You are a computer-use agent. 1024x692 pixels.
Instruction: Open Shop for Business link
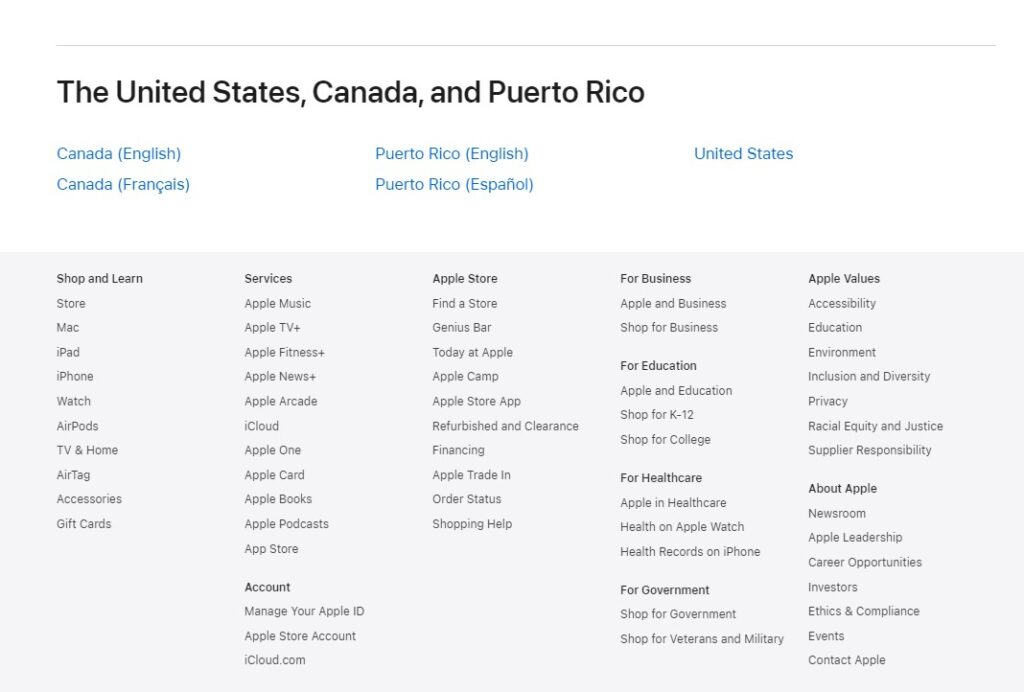[x=669, y=328]
